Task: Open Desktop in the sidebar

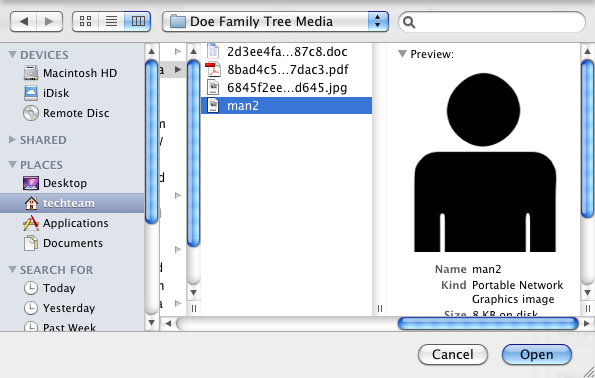Action: tap(72, 183)
